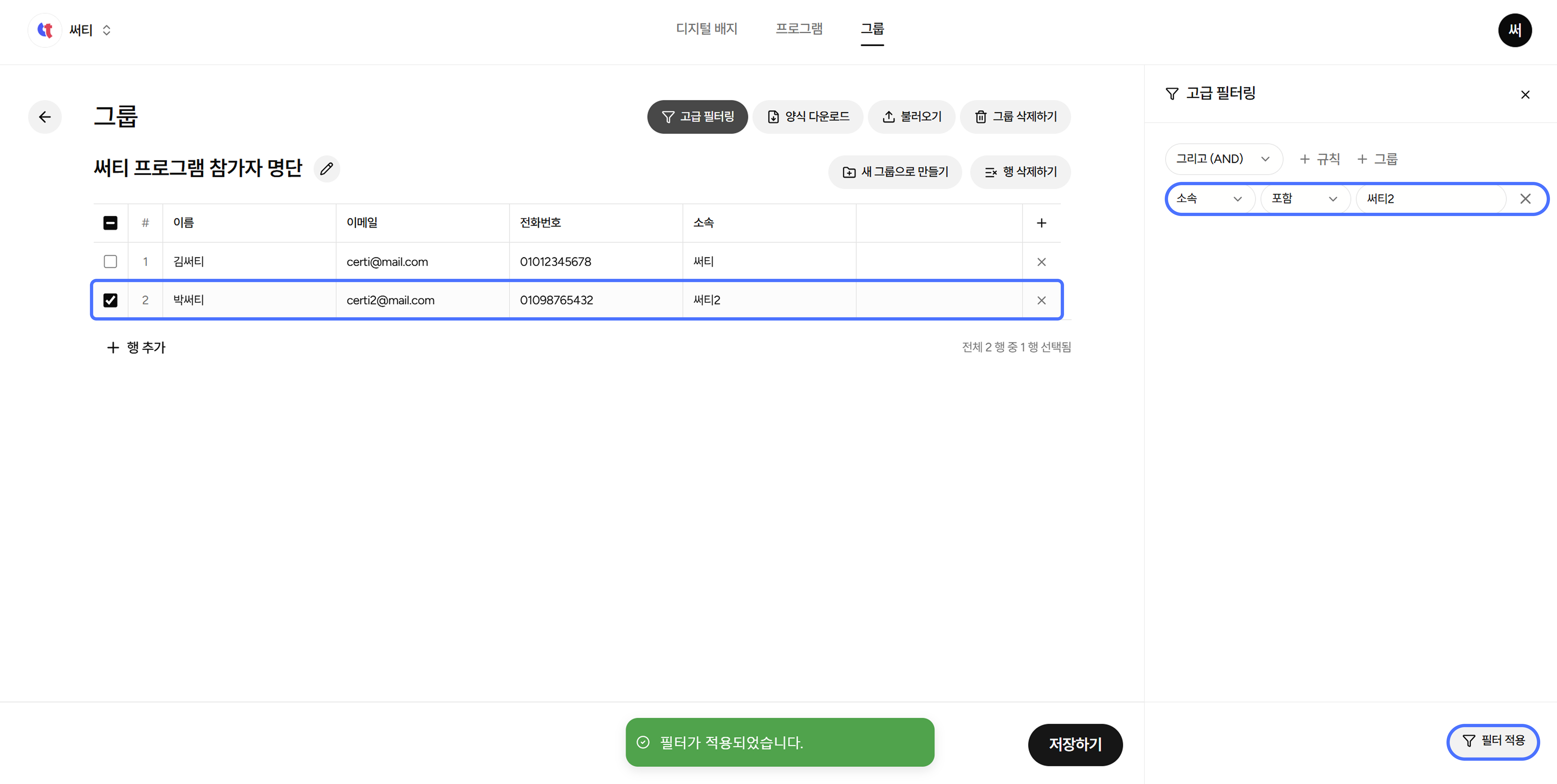Close the 고급 필터링 panel
This screenshot has width=1557, height=784.
(1525, 94)
